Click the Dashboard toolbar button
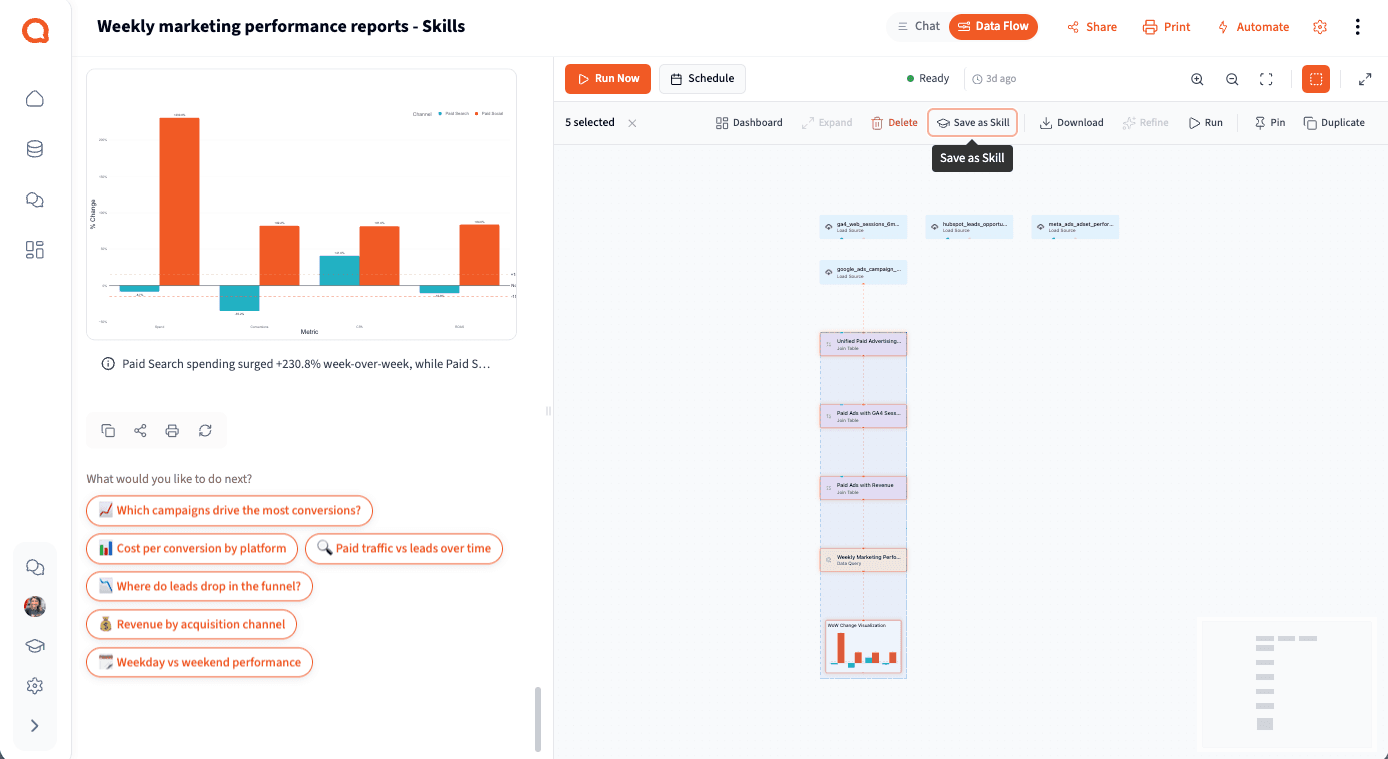Viewport: 1388px width, 759px height. (749, 123)
